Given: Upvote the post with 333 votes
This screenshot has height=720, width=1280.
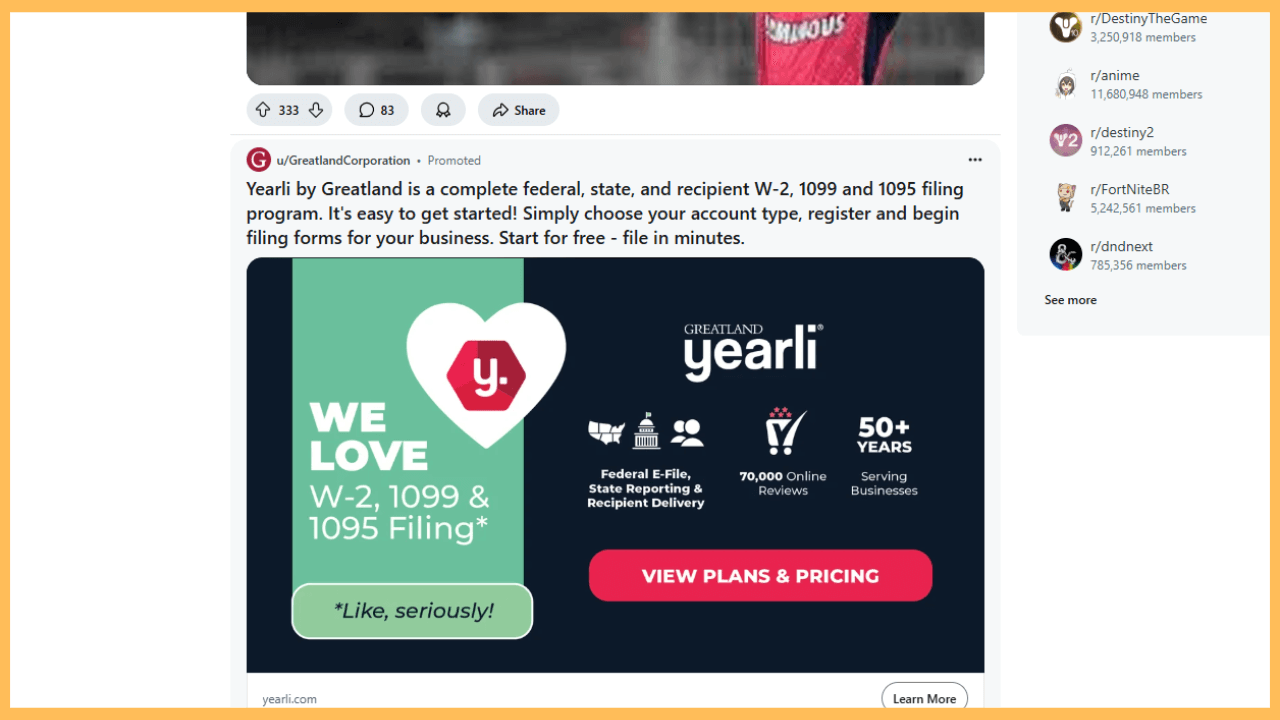Looking at the screenshot, I should [x=263, y=110].
